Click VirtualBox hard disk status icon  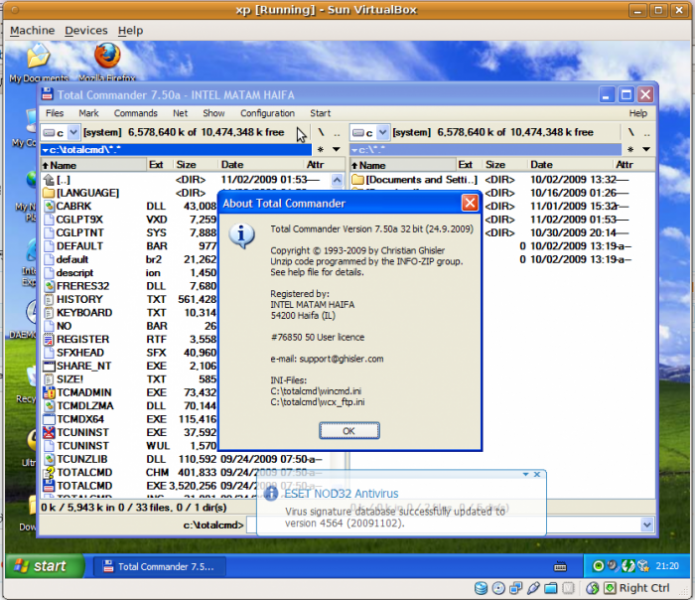481,588
